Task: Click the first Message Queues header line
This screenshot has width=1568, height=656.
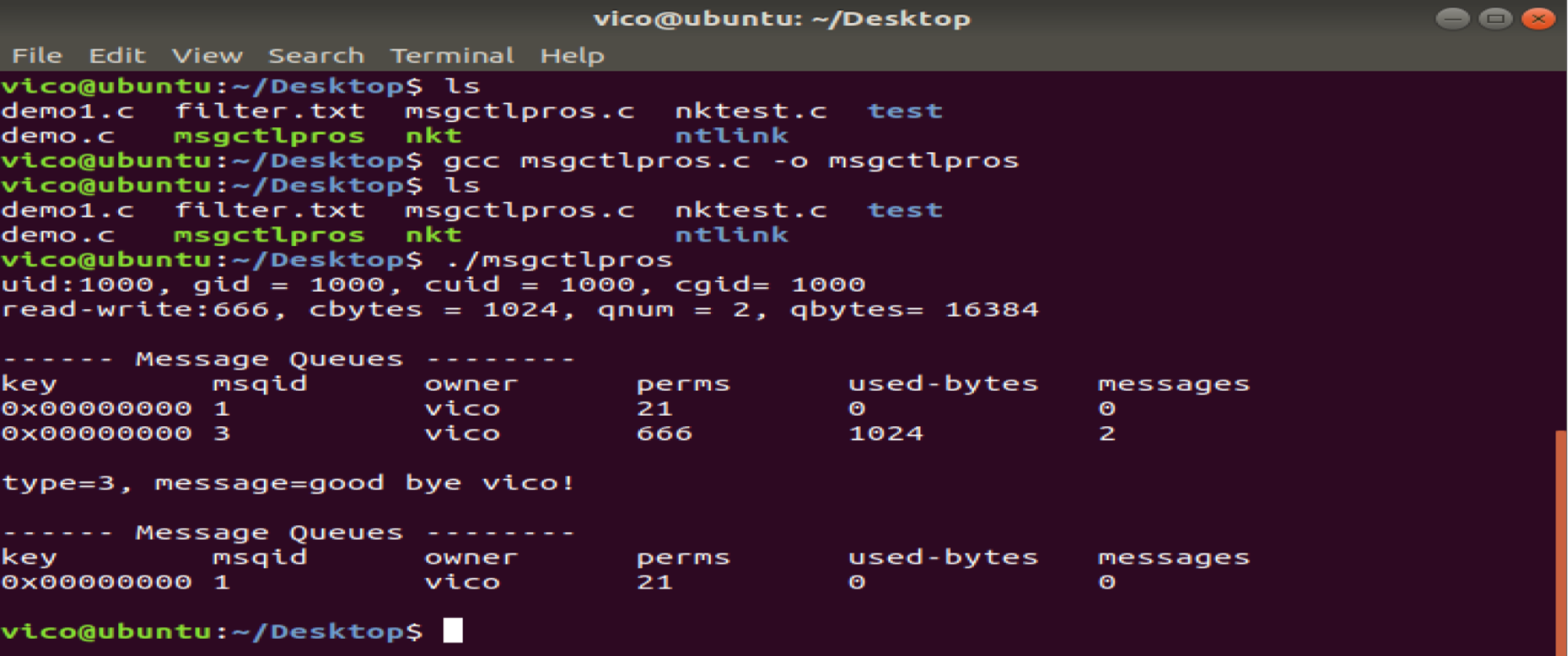Action: click(288, 359)
